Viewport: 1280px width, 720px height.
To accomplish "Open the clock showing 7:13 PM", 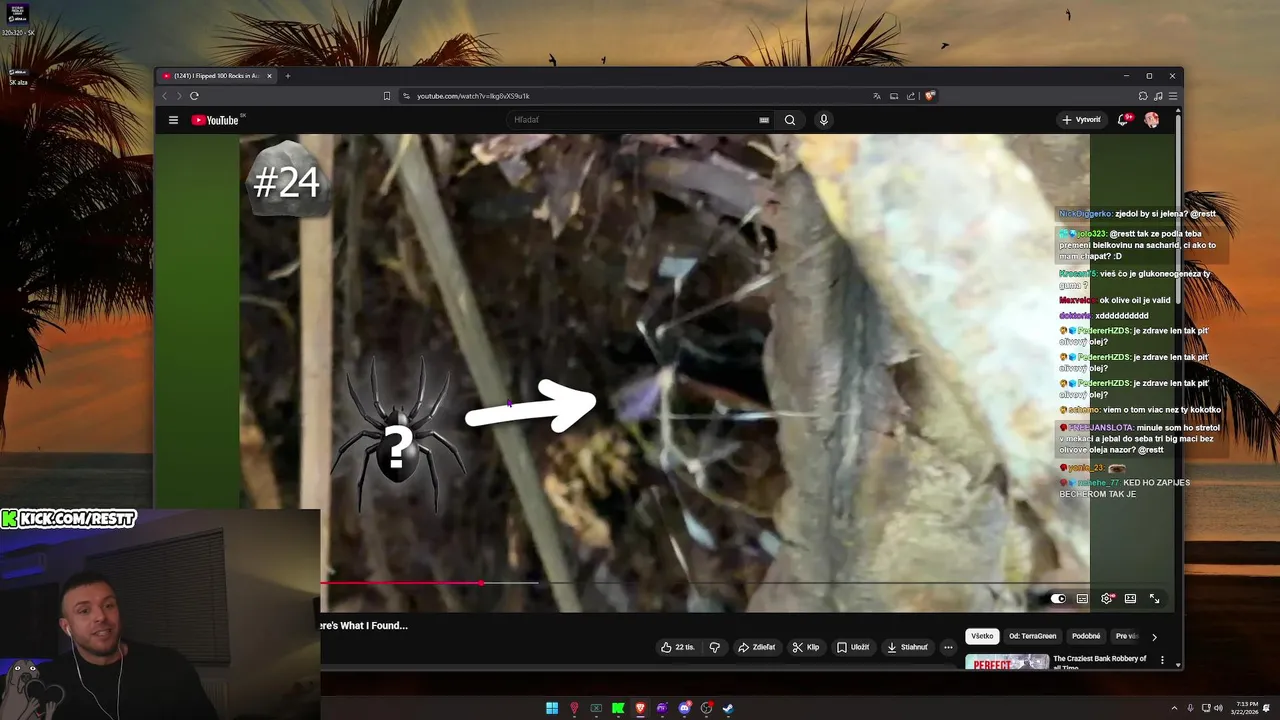I will [x=1246, y=708].
